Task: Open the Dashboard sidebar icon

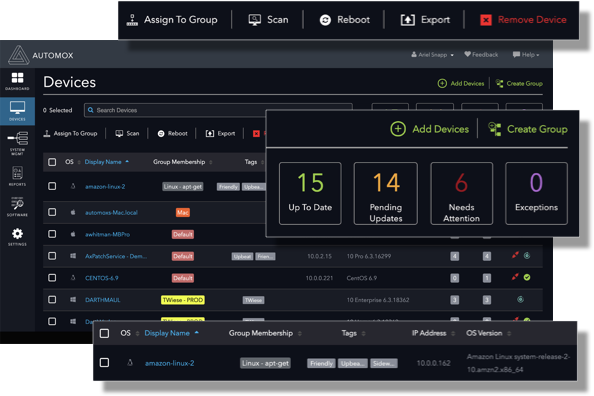Action: click(x=17, y=81)
